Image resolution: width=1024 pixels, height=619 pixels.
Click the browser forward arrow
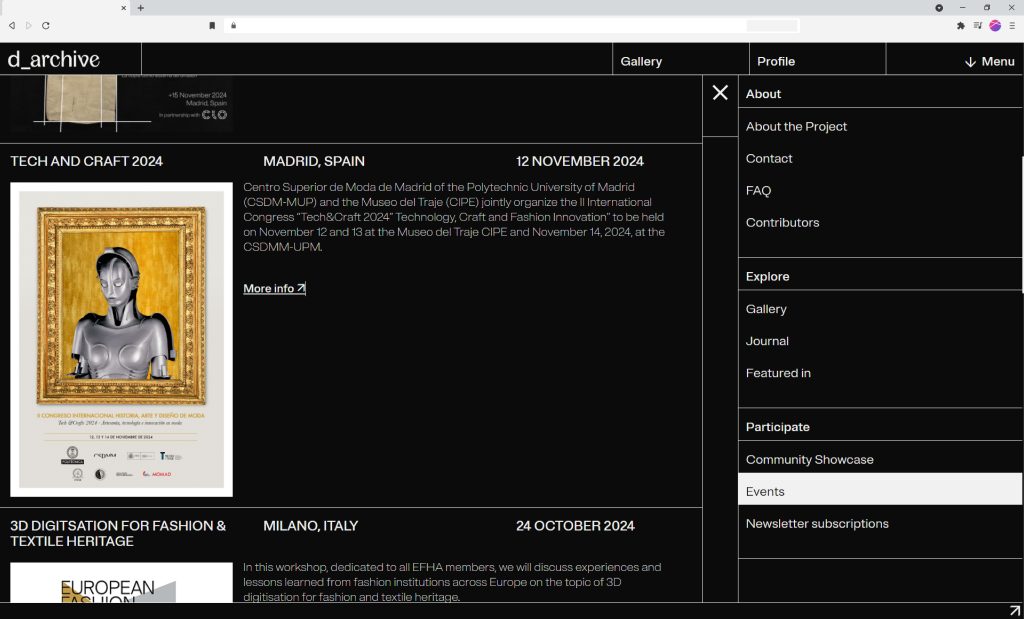tap(28, 25)
